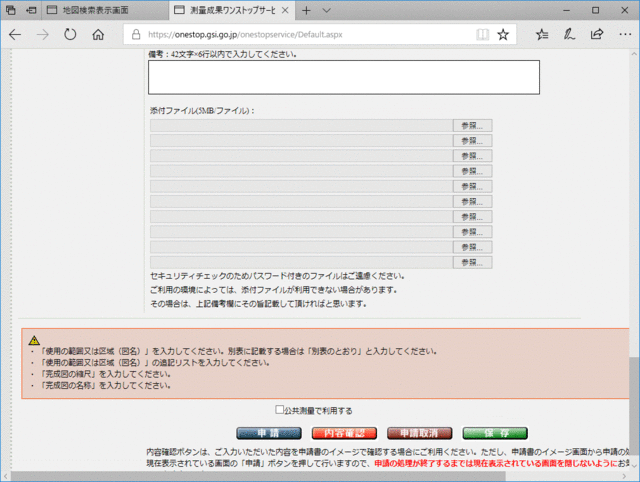Viewport: 640px width, 482px height.
Task: Click the red 内容確認 button
Action: (x=344, y=433)
